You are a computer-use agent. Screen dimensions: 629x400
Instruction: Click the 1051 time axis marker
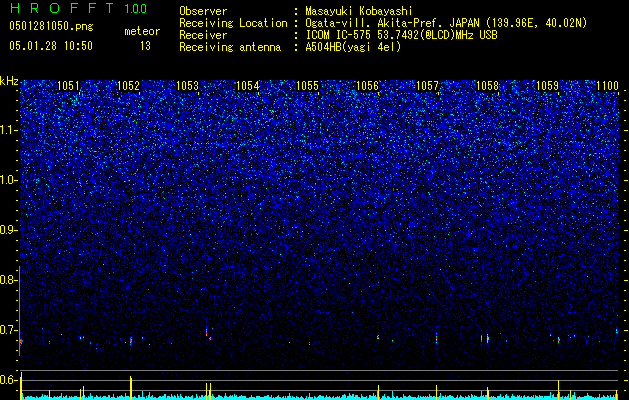click(x=68, y=86)
